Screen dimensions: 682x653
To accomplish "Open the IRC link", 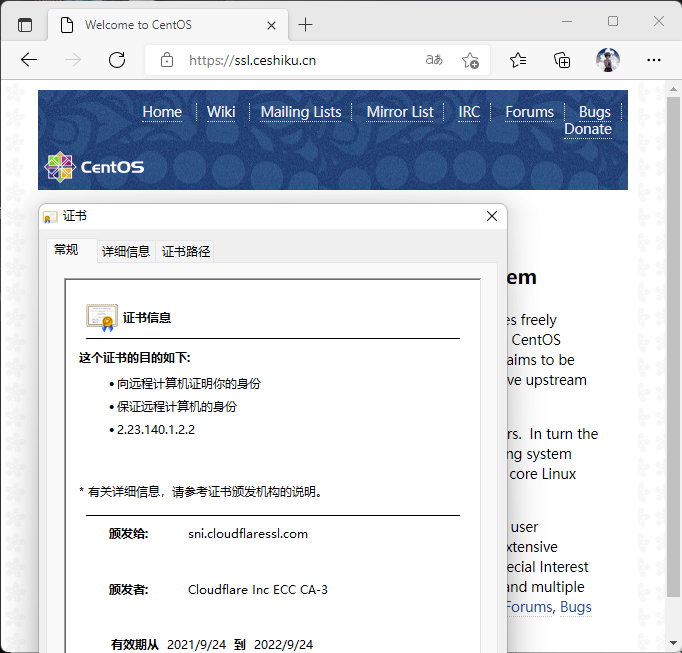I will point(469,112).
